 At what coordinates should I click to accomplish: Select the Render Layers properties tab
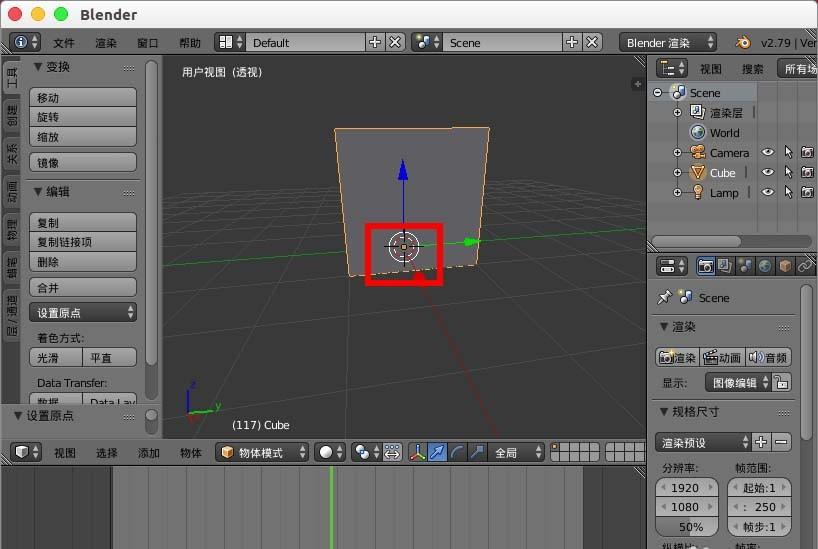point(725,266)
